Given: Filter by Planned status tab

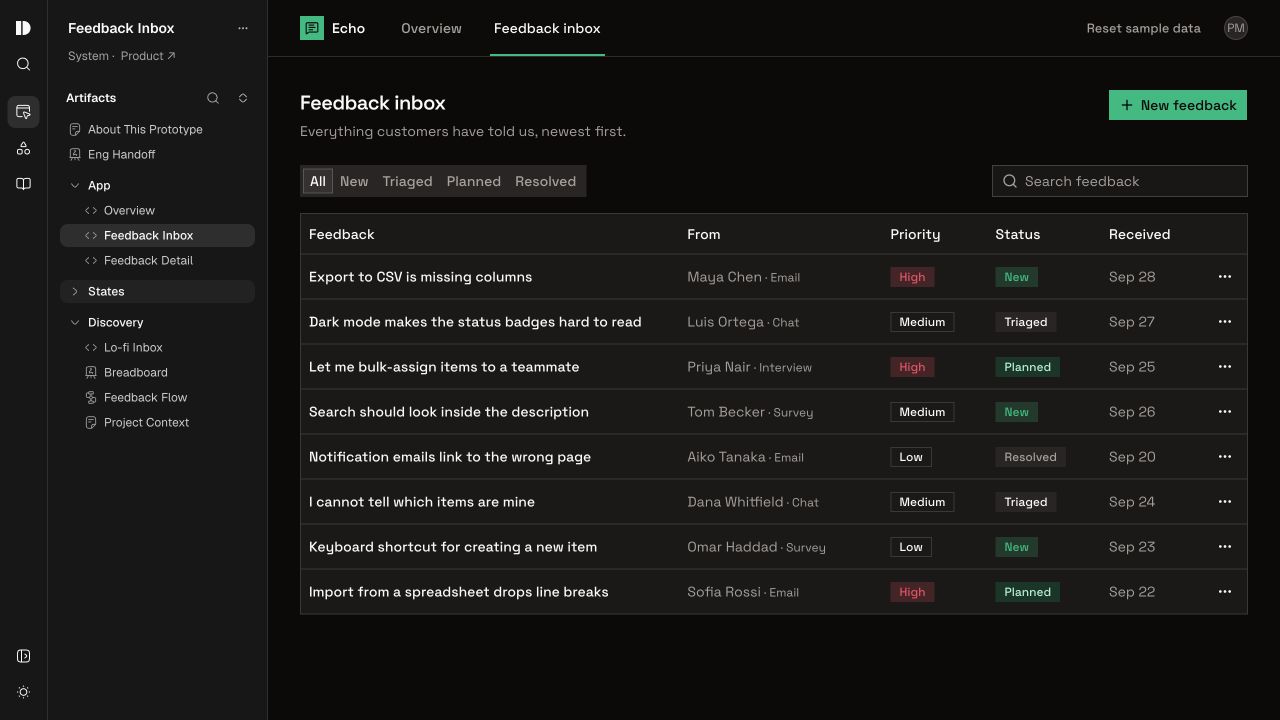Looking at the screenshot, I should (473, 181).
